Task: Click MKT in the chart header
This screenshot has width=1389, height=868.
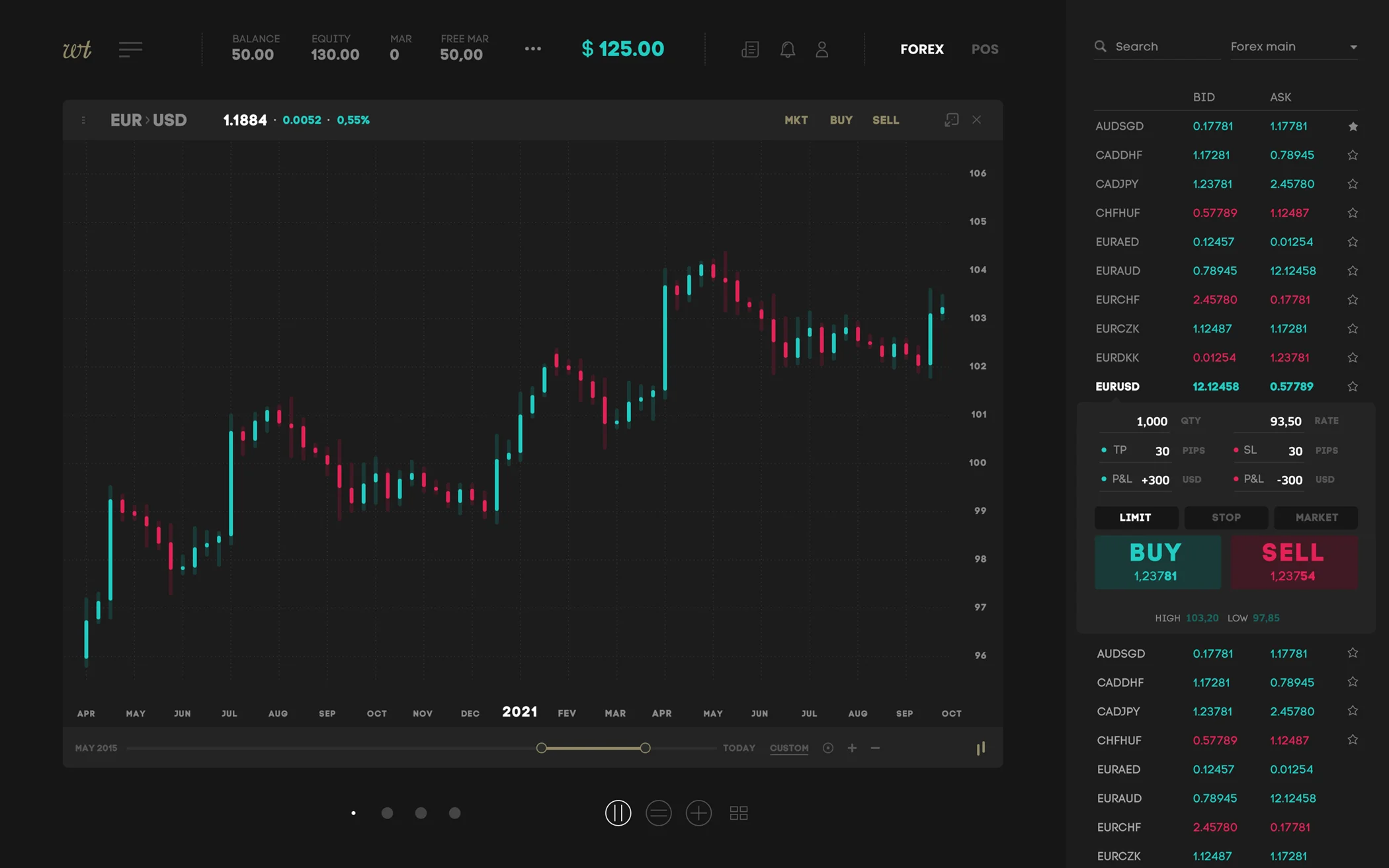Action: [796, 120]
